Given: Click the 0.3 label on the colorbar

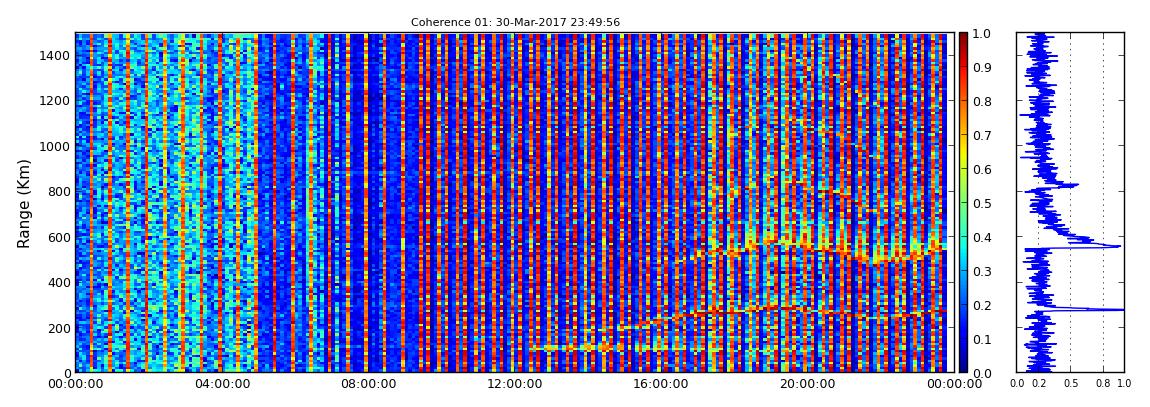Looking at the screenshot, I should click(981, 271).
